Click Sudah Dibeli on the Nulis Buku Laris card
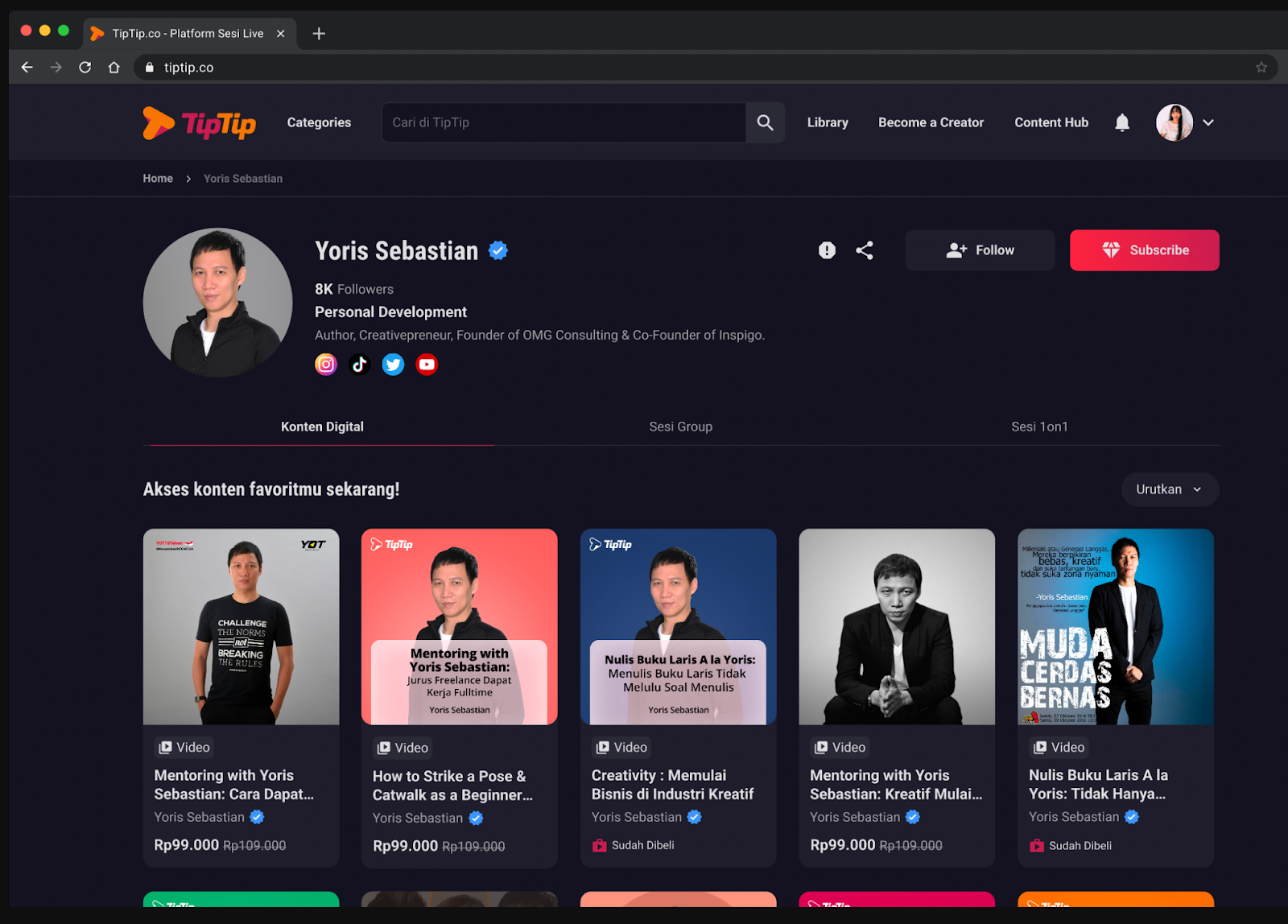Viewport: 1288px width, 924px height. (x=1070, y=846)
